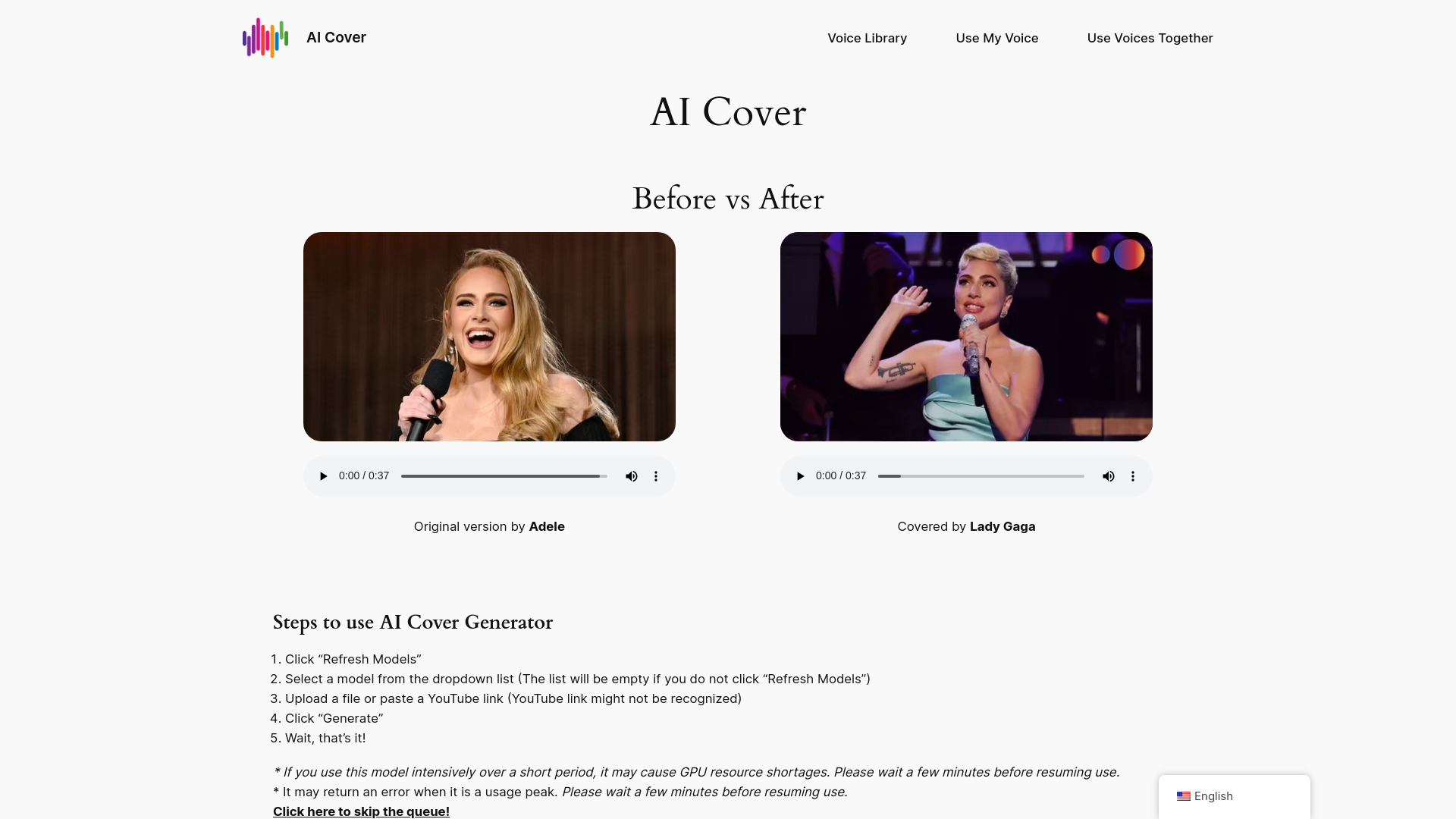Open options menu for Lady Gaga audio player
Screen dimensions: 1456x819
[1133, 476]
